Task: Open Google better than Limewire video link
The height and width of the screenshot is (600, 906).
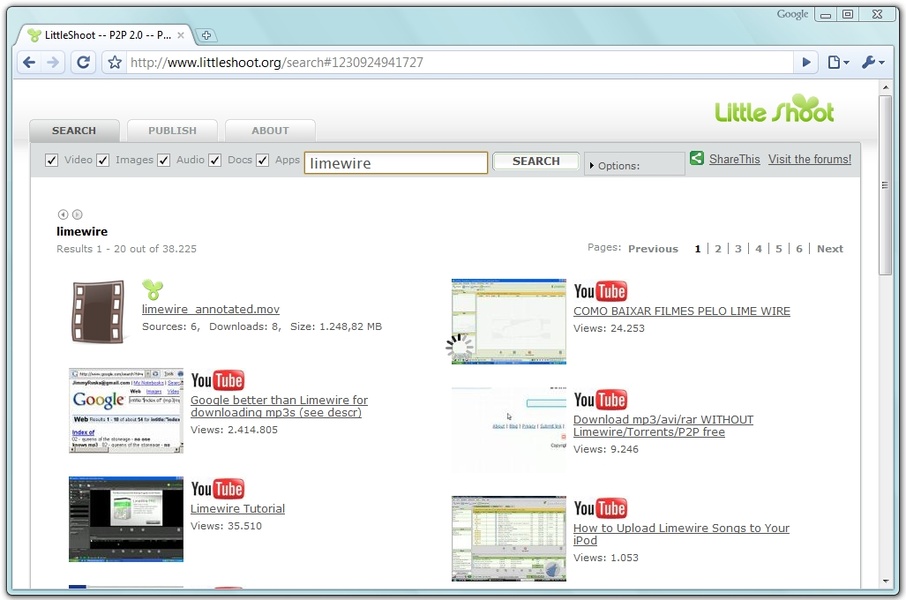Action: coord(279,406)
